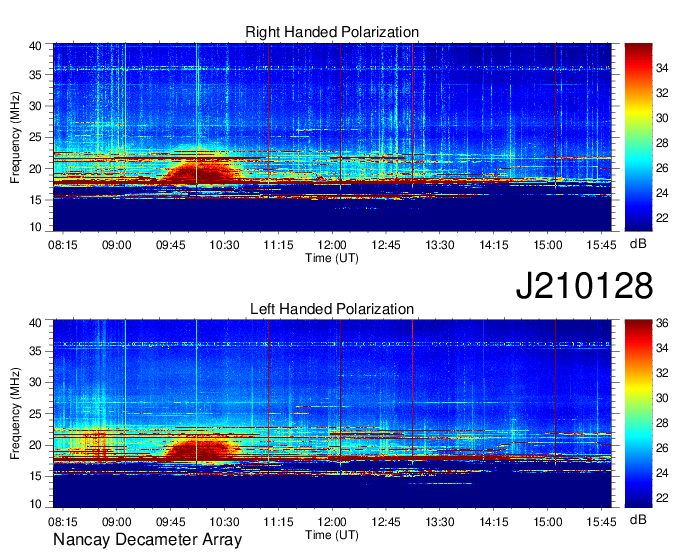Image resolution: width=680 pixels, height=552 pixels.
Task: Click the 09:00 time tick under the Left Handed plot
Action: (117, 522)
